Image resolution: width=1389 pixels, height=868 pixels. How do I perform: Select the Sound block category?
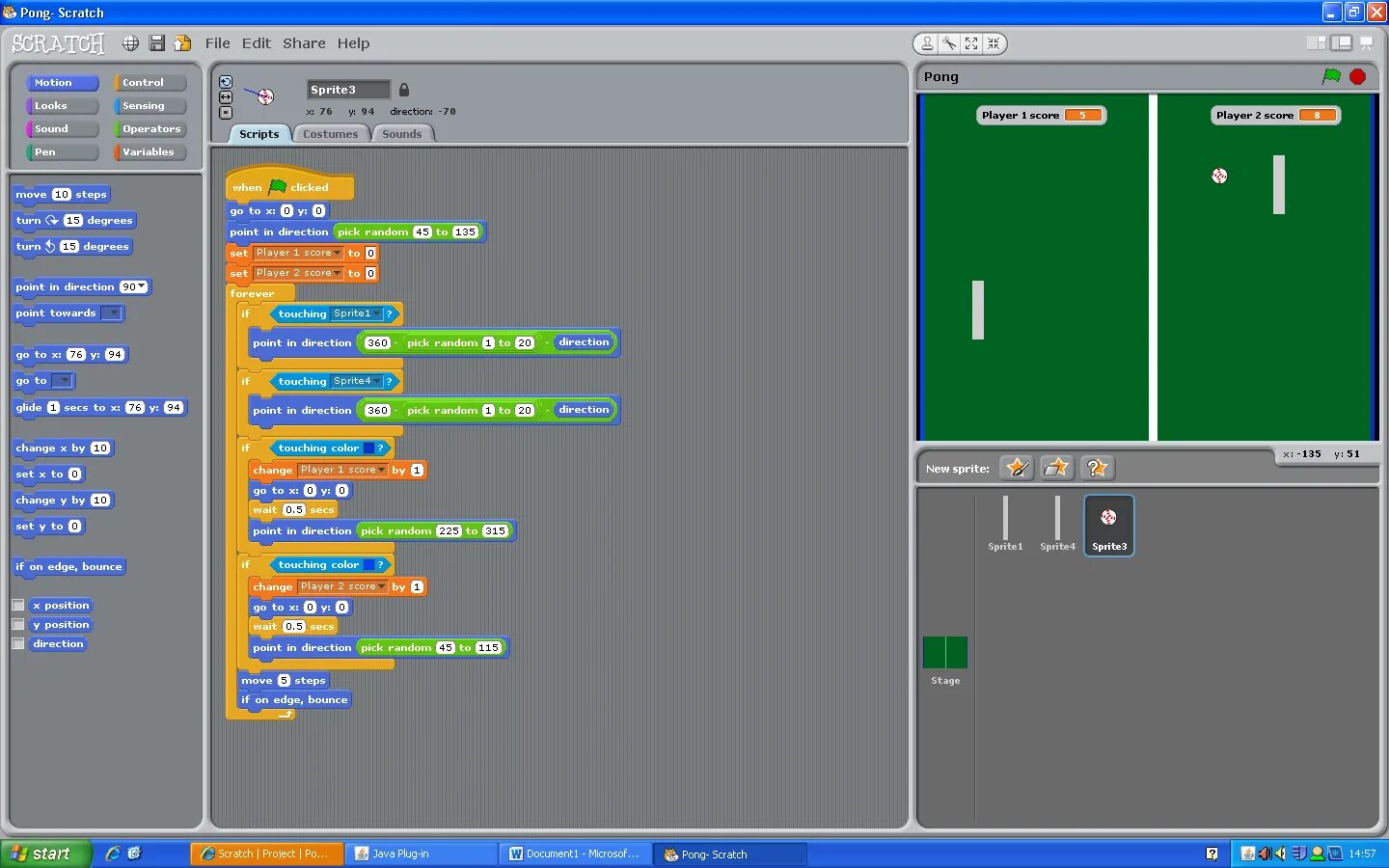62,129
